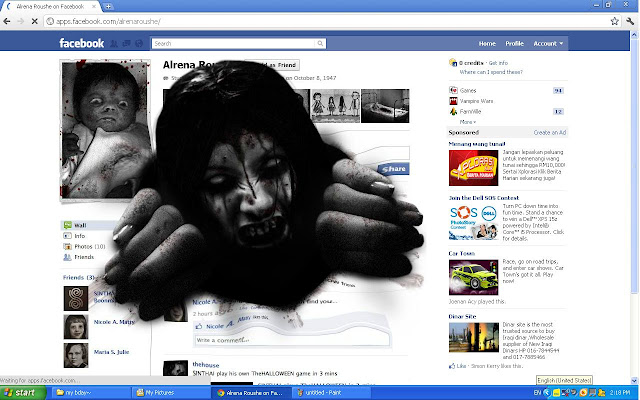
Task: Click Where can I spend these link
Action: (x=491, y=72)
